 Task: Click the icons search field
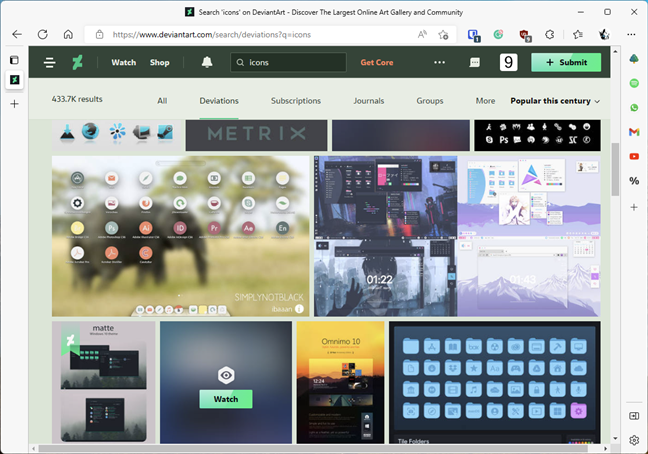(x=290, y=62)
